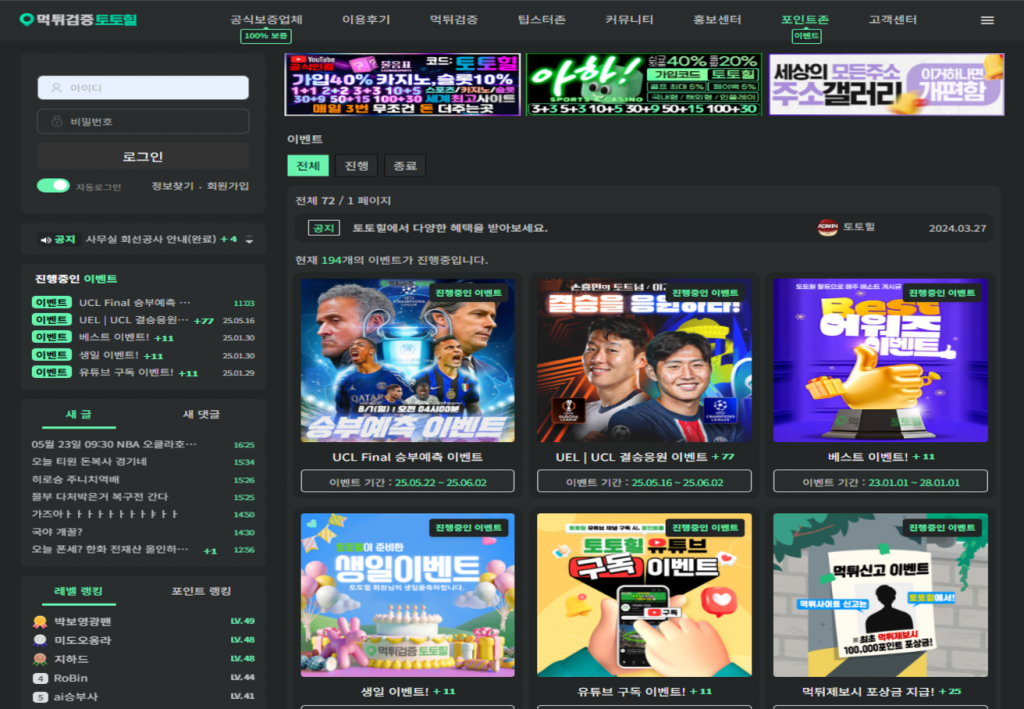Select the 진행 event filter tab
1024x709 pixels.
(357, 166)
